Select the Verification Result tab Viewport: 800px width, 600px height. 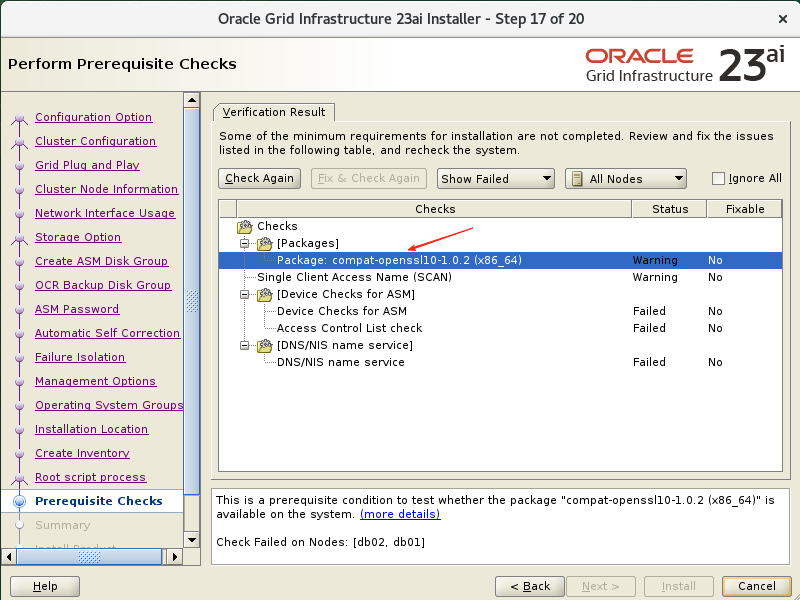[x=273, y=112]
